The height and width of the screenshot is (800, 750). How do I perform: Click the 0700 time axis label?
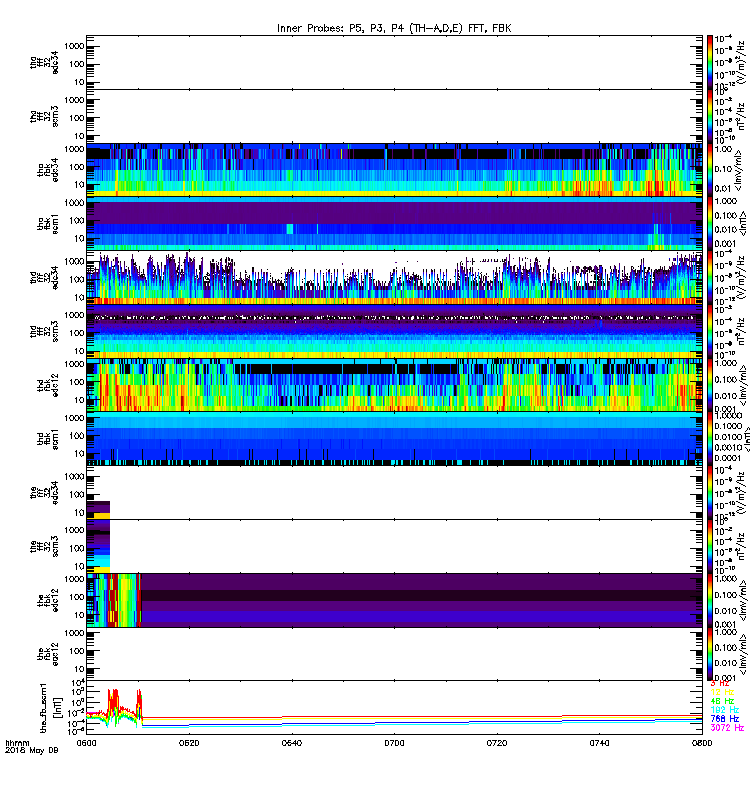(394, 743)
